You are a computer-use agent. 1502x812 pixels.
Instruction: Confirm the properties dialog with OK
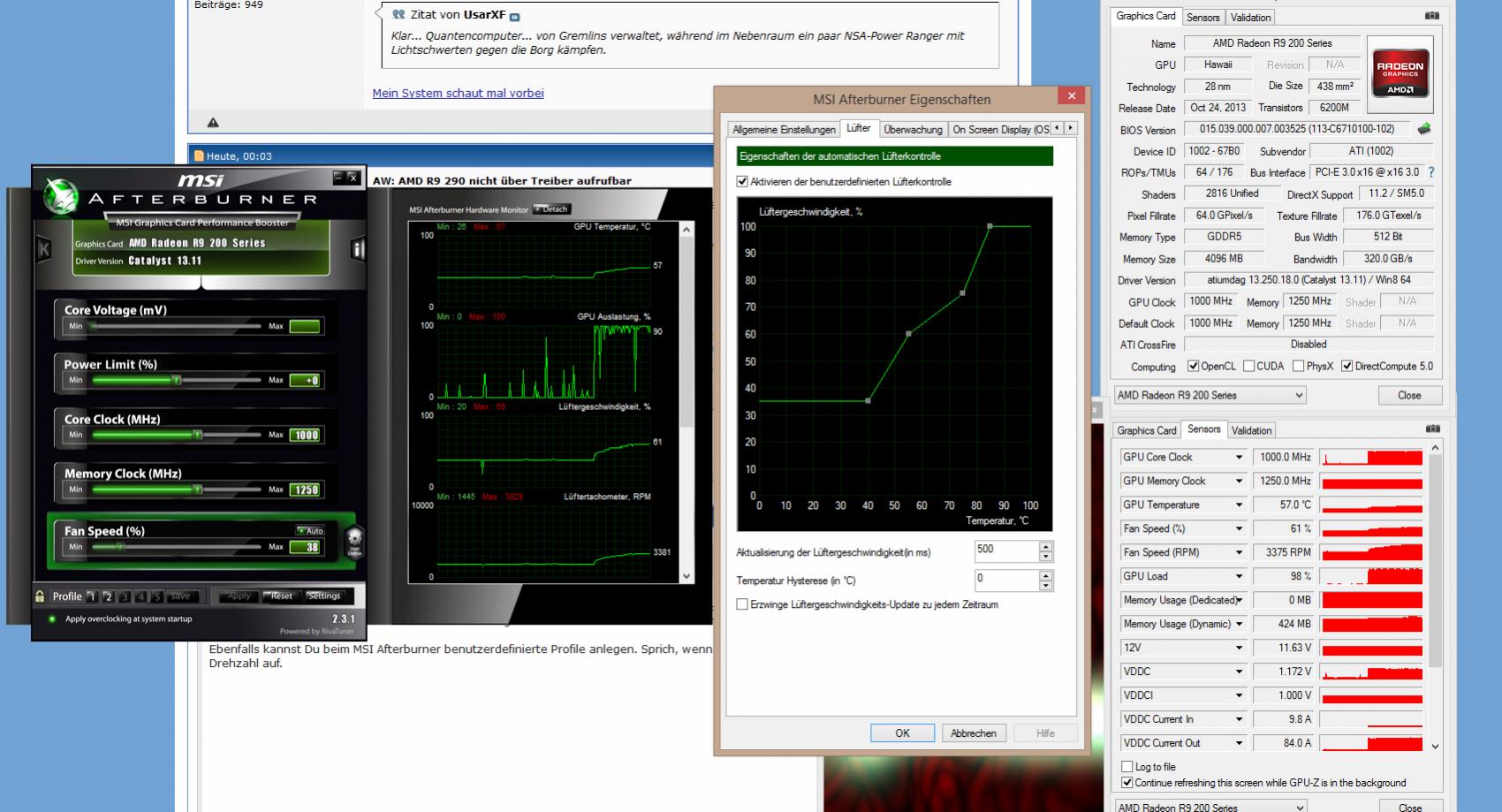902,733
